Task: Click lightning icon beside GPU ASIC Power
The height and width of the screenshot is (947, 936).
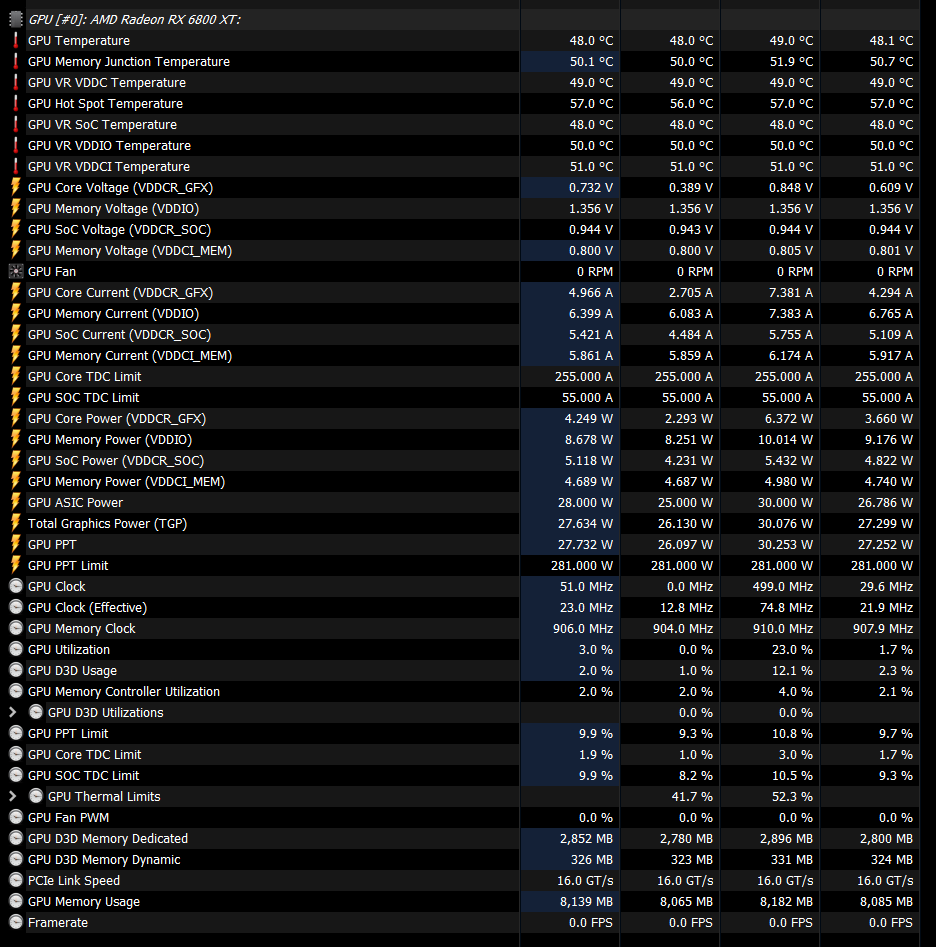Action: click(x=16, y=502)
